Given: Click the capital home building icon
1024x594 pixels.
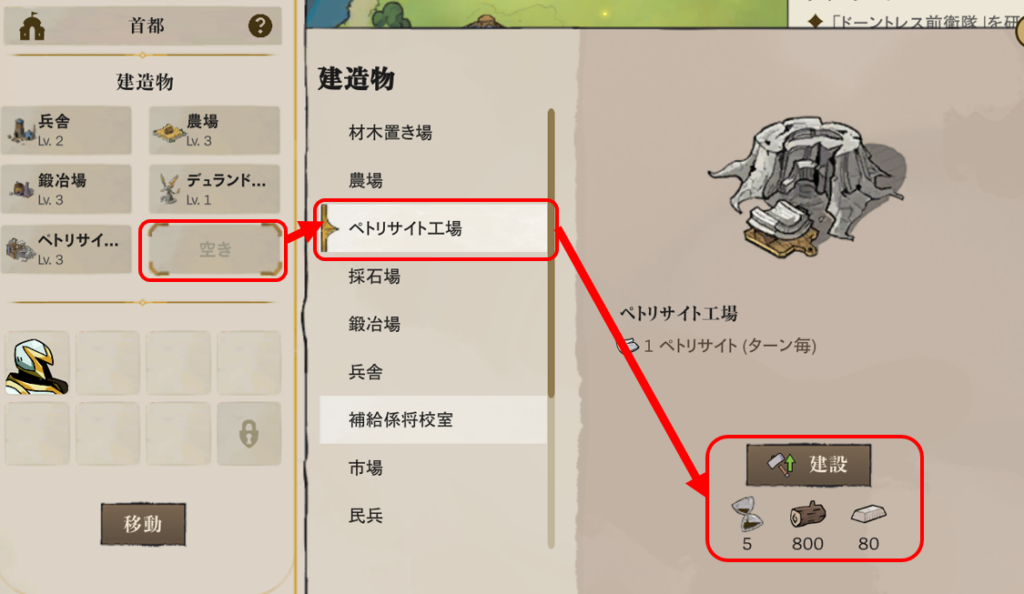Looking at the screenshot, I should pos(32,26).
